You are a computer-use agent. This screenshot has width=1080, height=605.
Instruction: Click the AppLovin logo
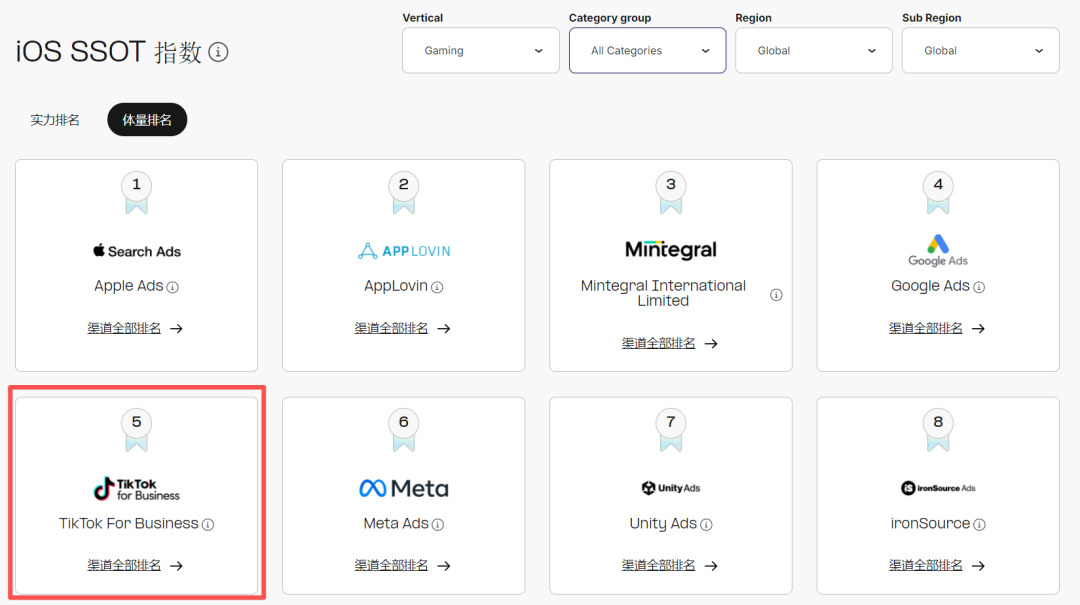tap(404, 251)
